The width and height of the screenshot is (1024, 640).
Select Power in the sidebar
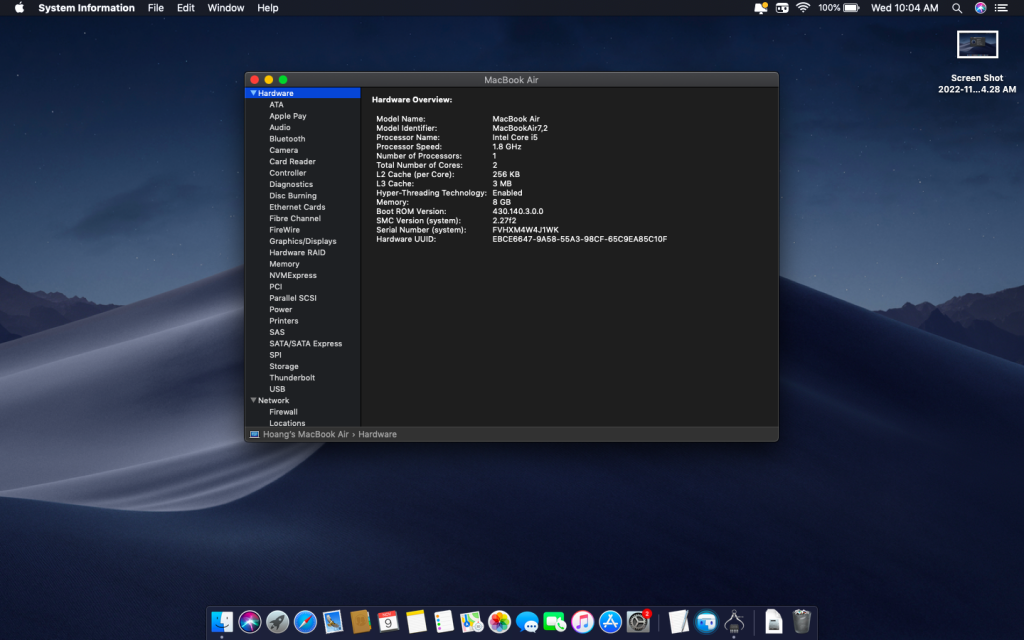tap(280, 310)
